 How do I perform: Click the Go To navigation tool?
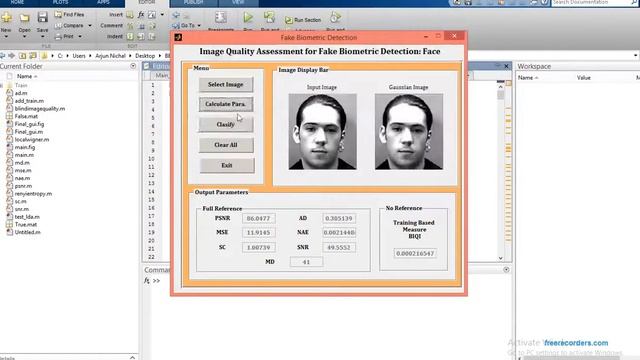[x=184, y=25]
